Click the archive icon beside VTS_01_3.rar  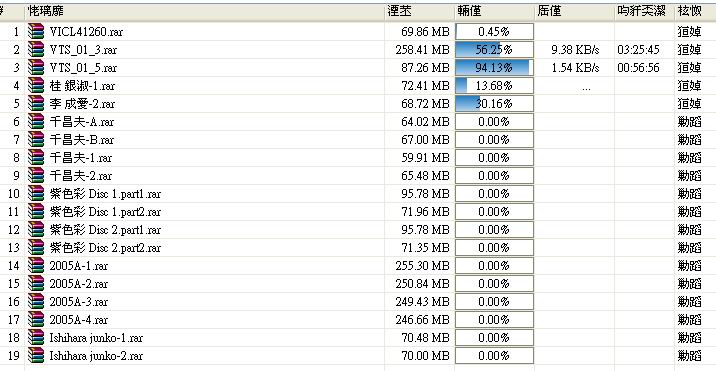(36, 49)
